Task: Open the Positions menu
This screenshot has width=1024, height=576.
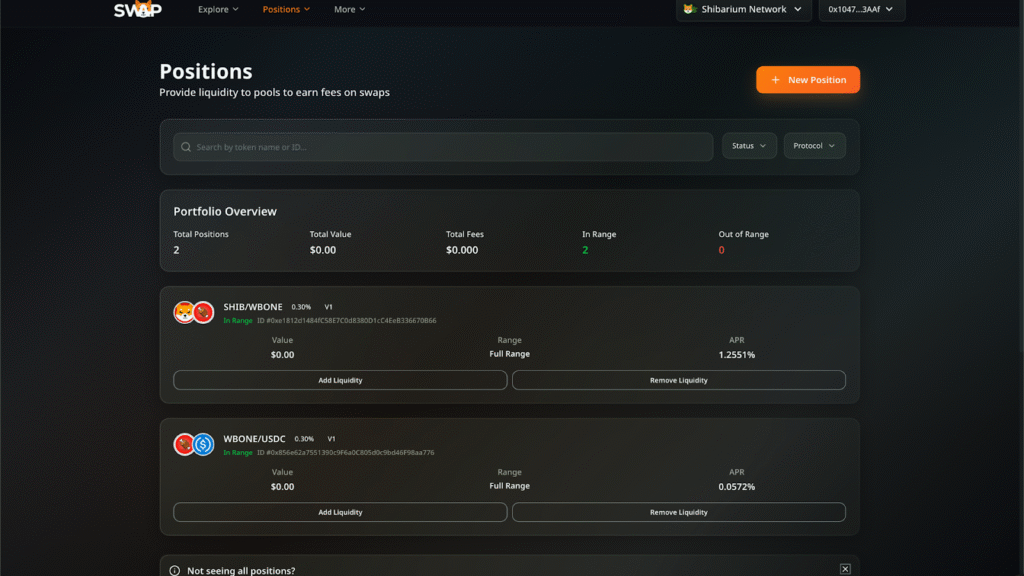Action: pos(286,9)
